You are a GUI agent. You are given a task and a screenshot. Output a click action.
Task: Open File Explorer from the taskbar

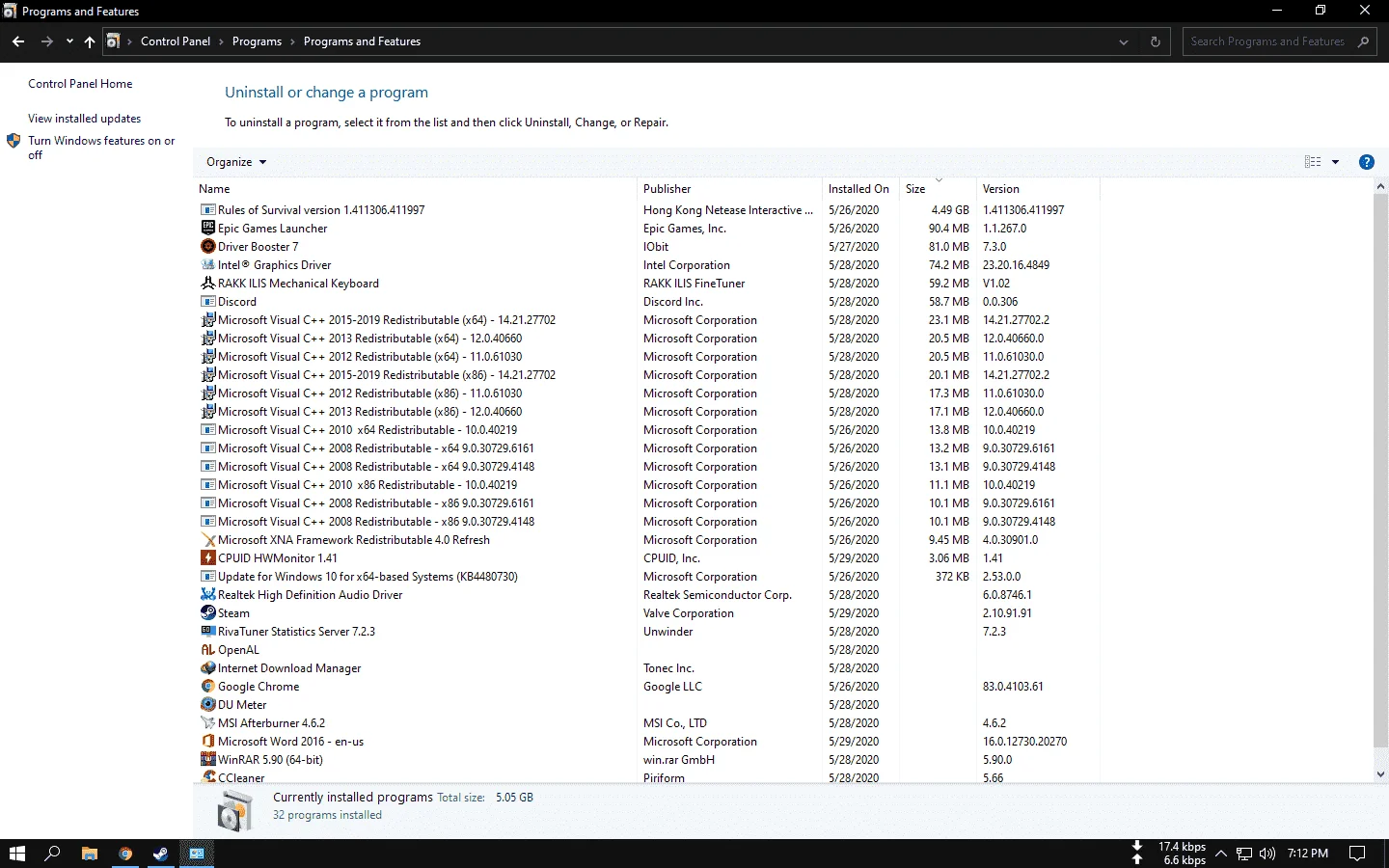(89, 854)
